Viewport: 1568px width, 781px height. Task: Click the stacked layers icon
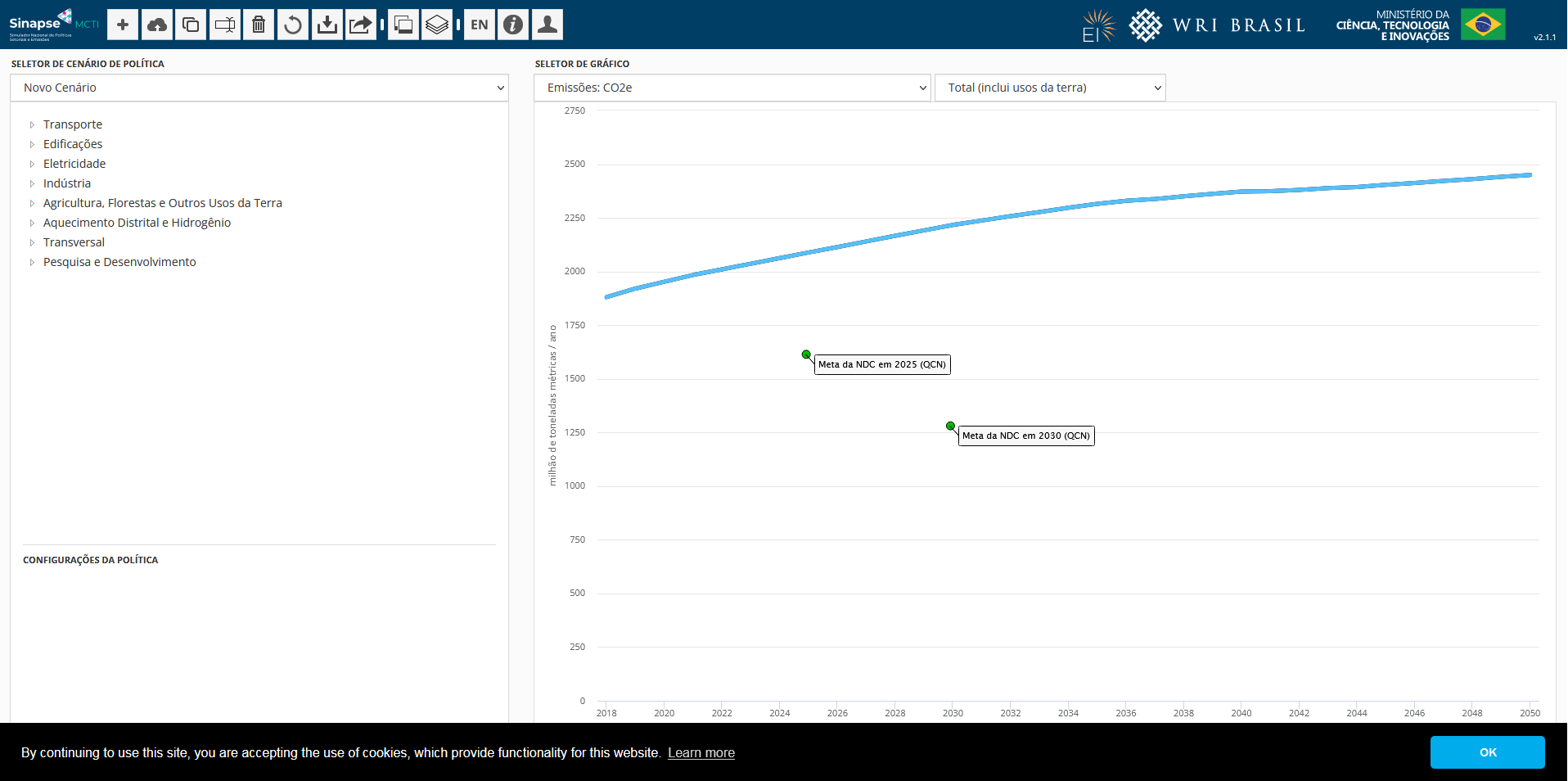point(437,25)
